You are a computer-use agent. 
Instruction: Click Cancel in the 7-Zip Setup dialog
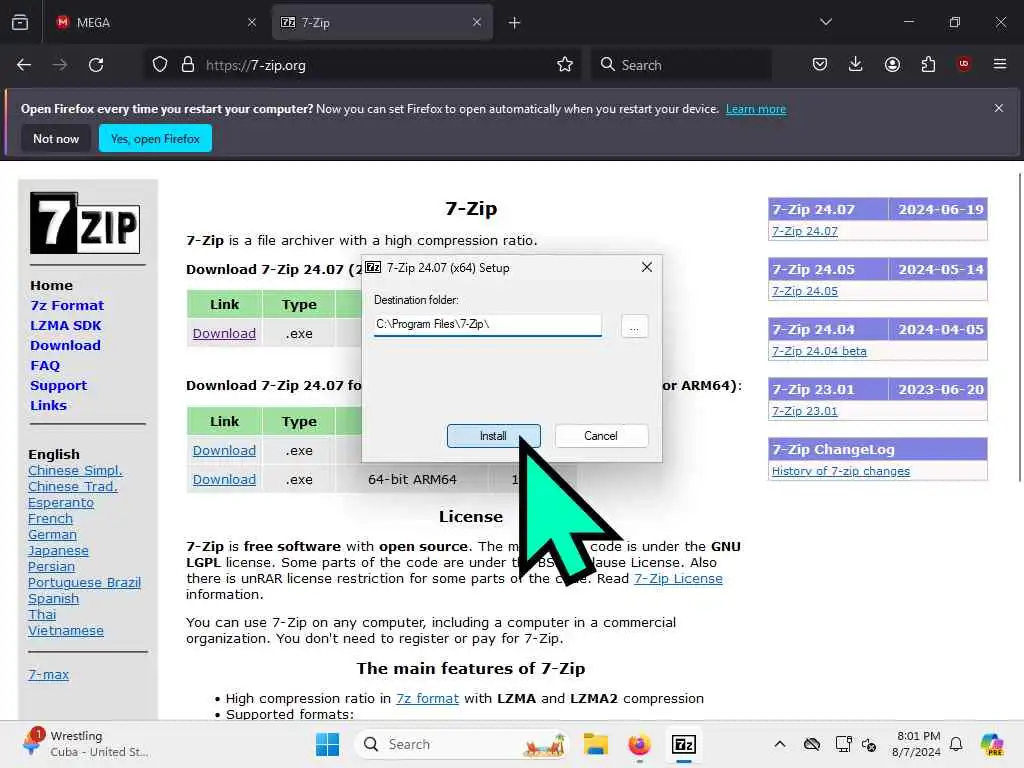[x=601, y=436]
